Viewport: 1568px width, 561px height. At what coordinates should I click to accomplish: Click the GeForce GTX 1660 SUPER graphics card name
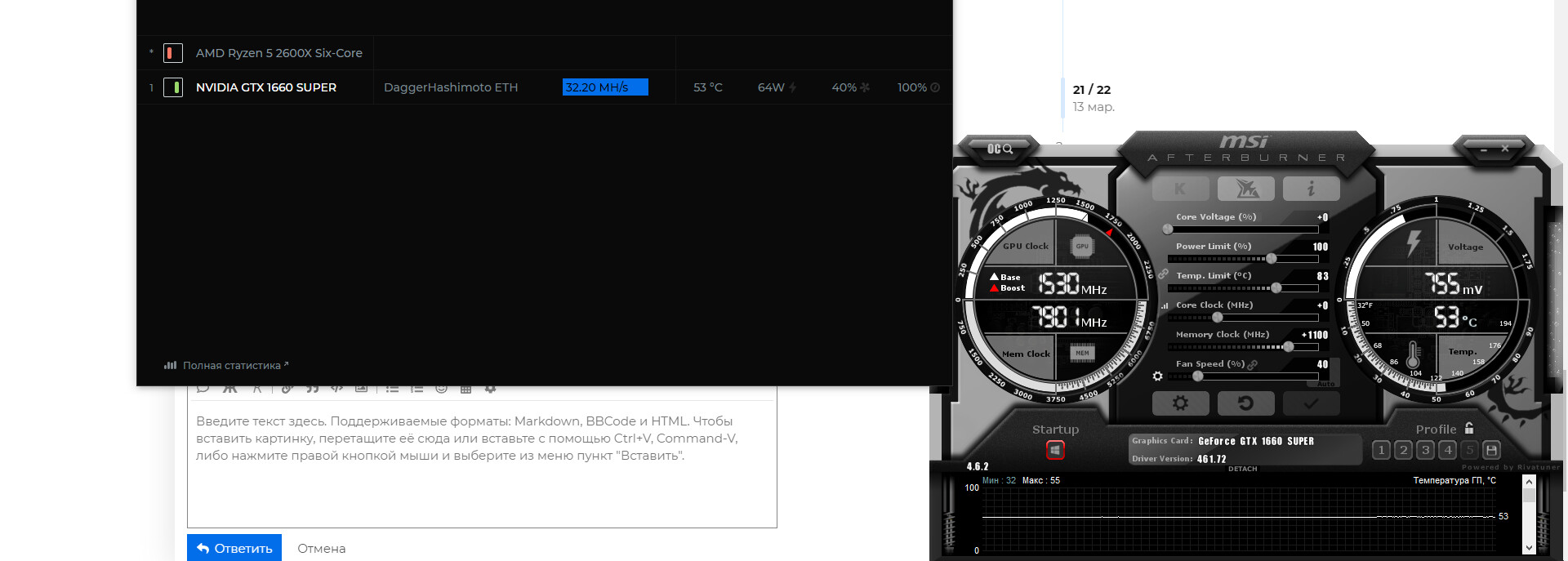click(x=1256, y=441)
